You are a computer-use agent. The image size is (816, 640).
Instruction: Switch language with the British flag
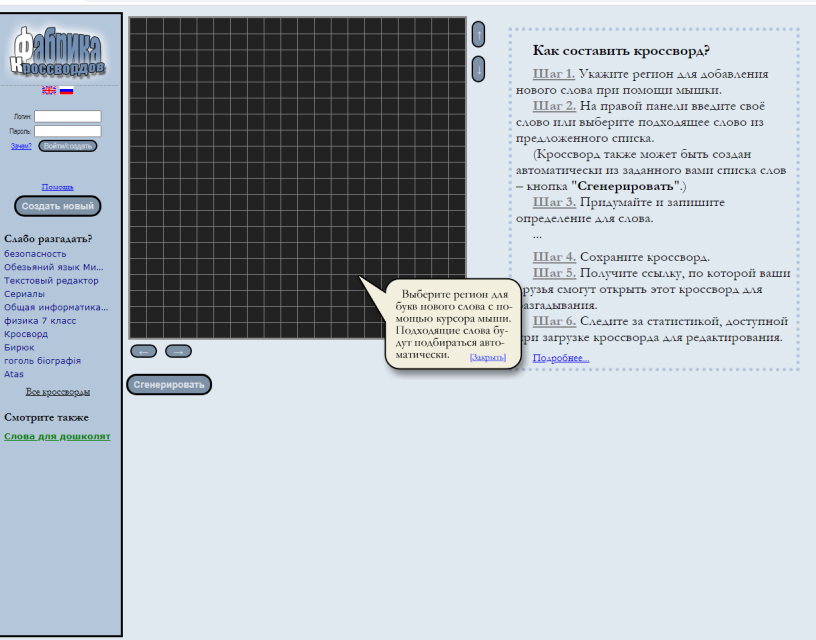pyautogui.click(x=49, y=90)
